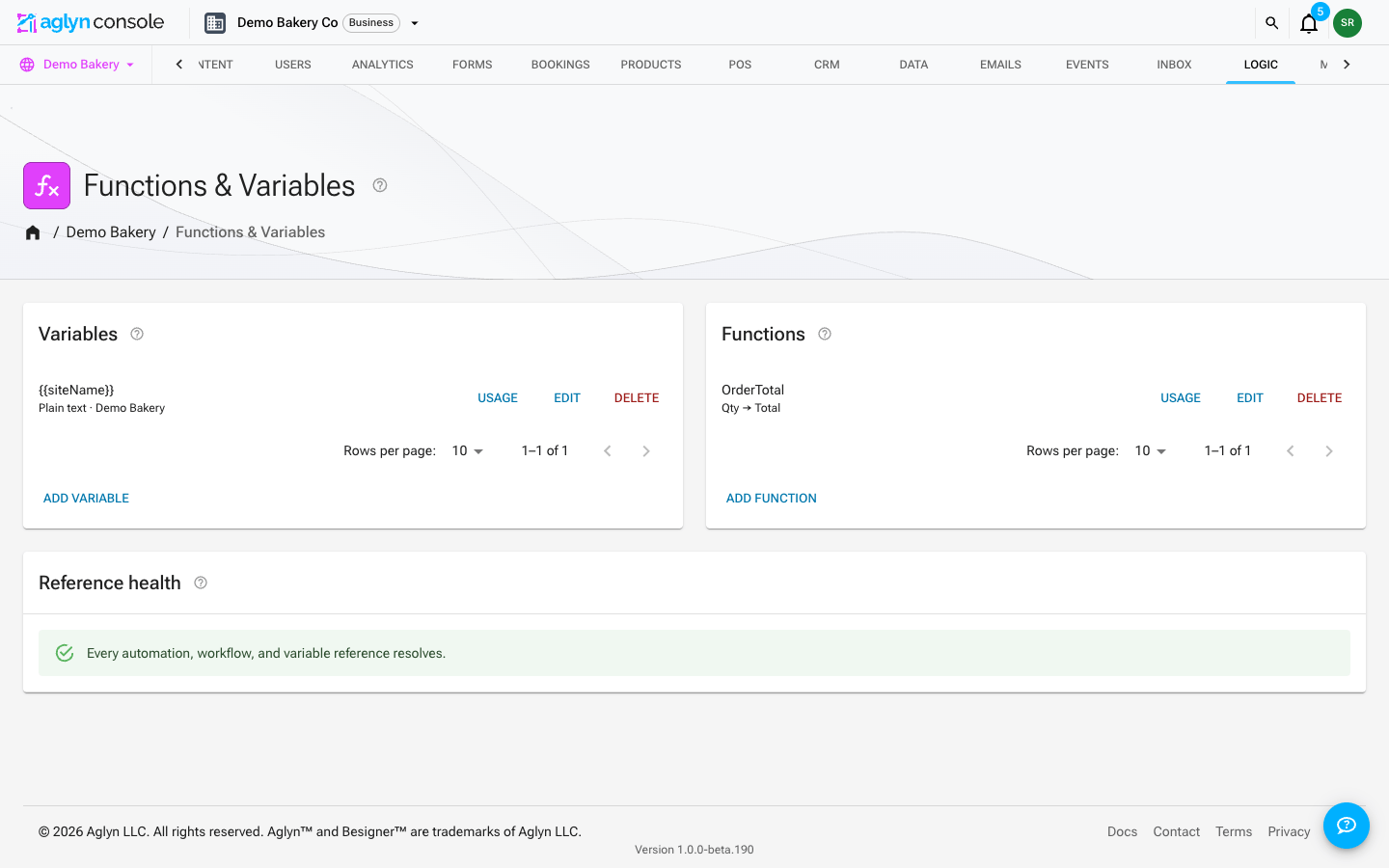Click help icon beside Functions & Variables title

click(x=380, y=185)
